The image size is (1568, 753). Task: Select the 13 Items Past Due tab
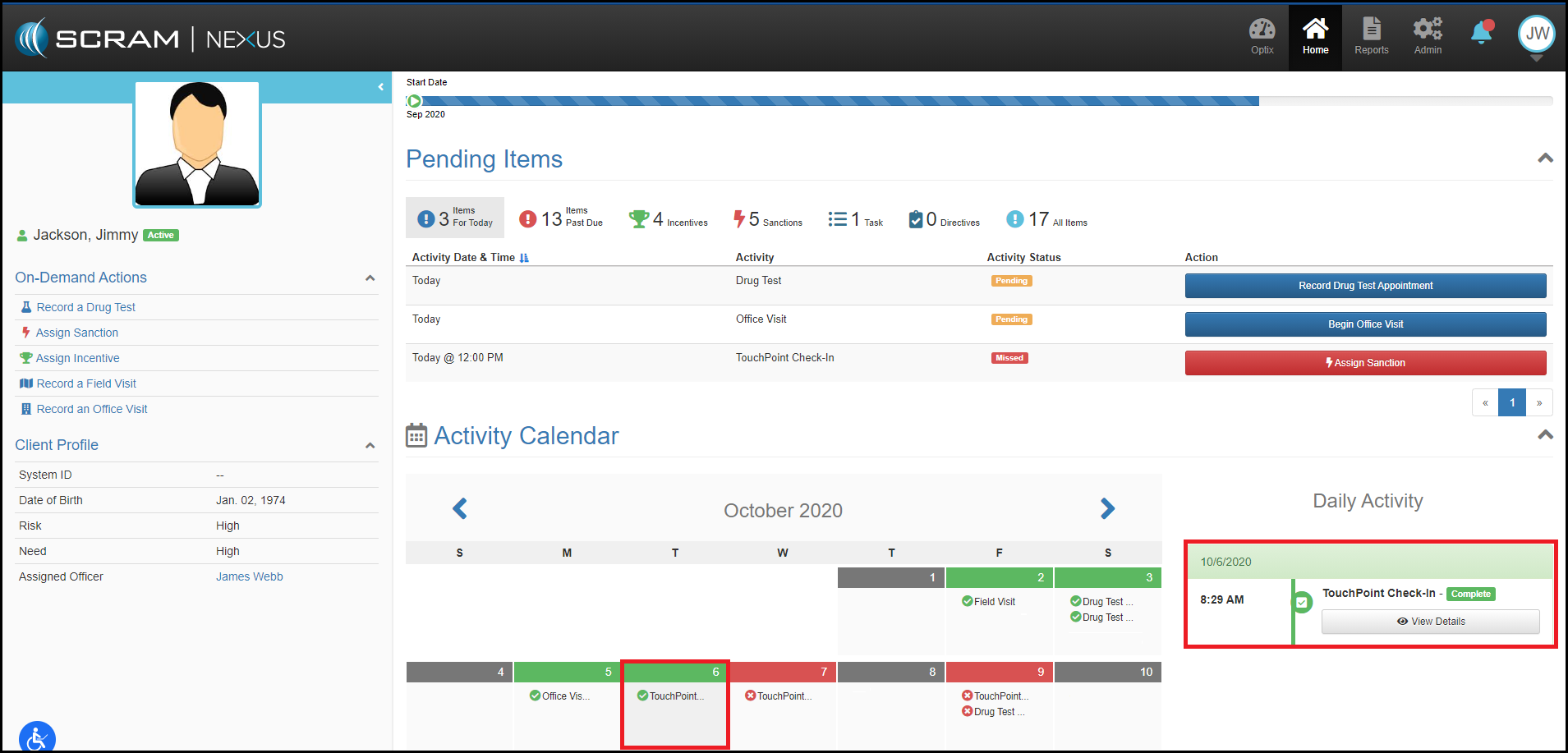point(561,218)
